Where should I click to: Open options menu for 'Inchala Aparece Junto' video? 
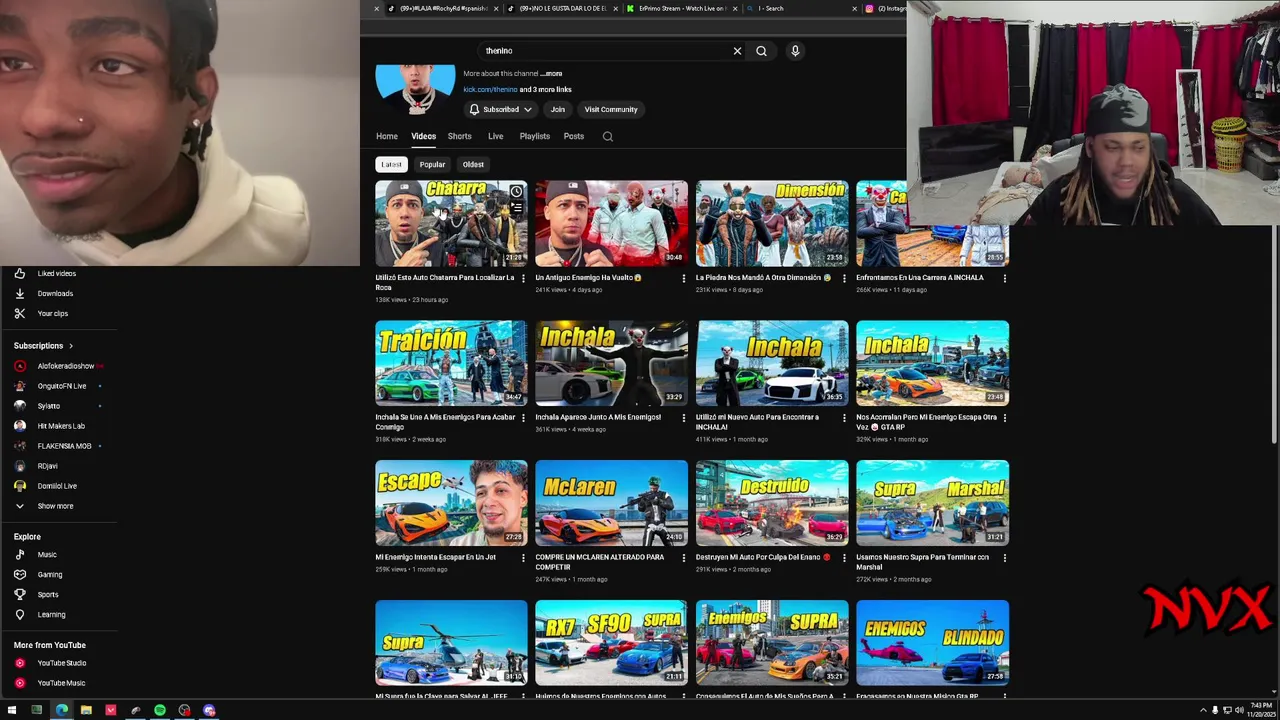click(684, 418)
